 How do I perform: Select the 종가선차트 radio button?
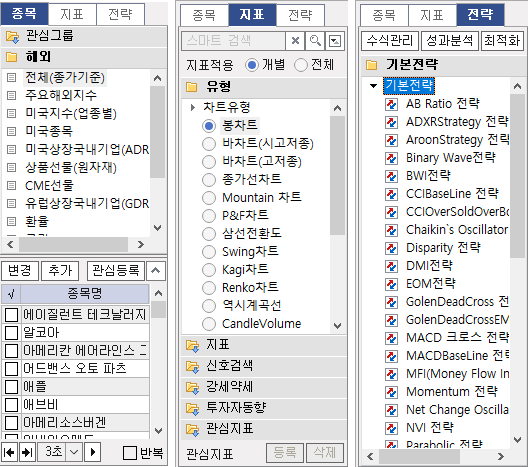point(209,179)
